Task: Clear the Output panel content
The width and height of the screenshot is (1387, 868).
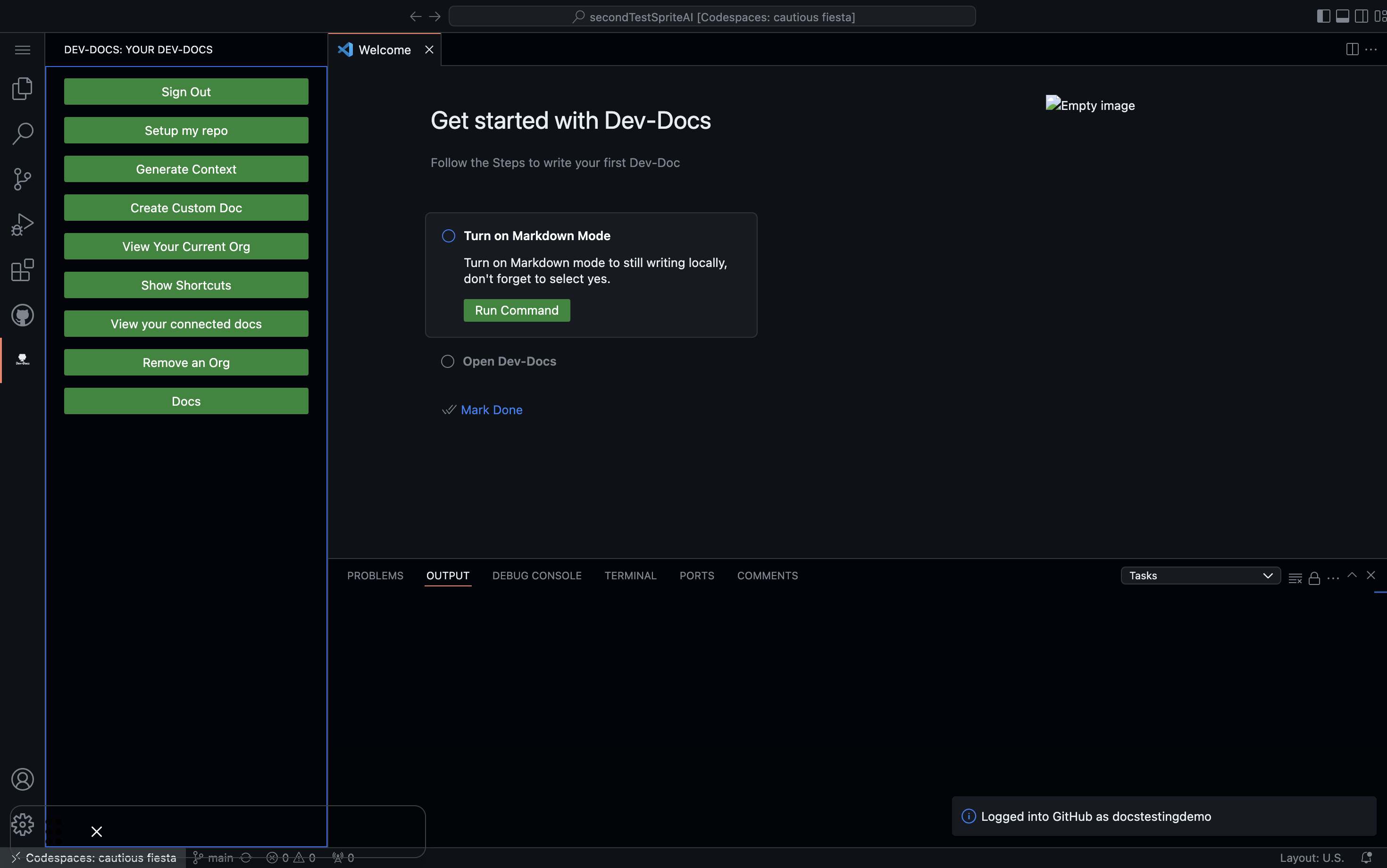Action: click(1295, 578)
